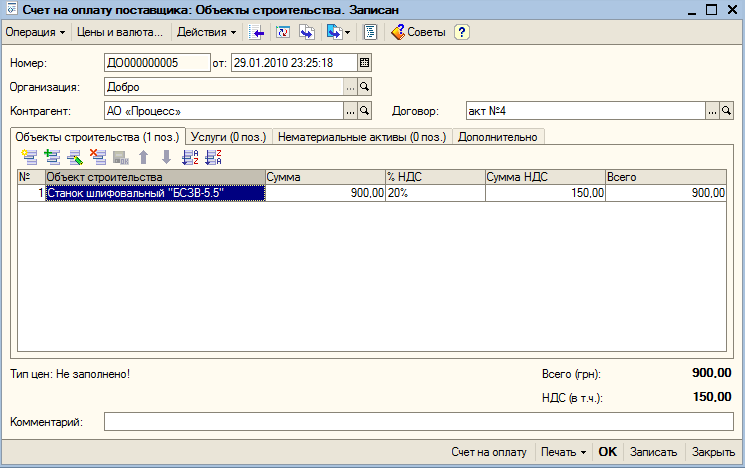This screenshot has height=468, width=745.
Task: Click Тип цен: Не заполнено! text
Action: [x=70, y=374]
